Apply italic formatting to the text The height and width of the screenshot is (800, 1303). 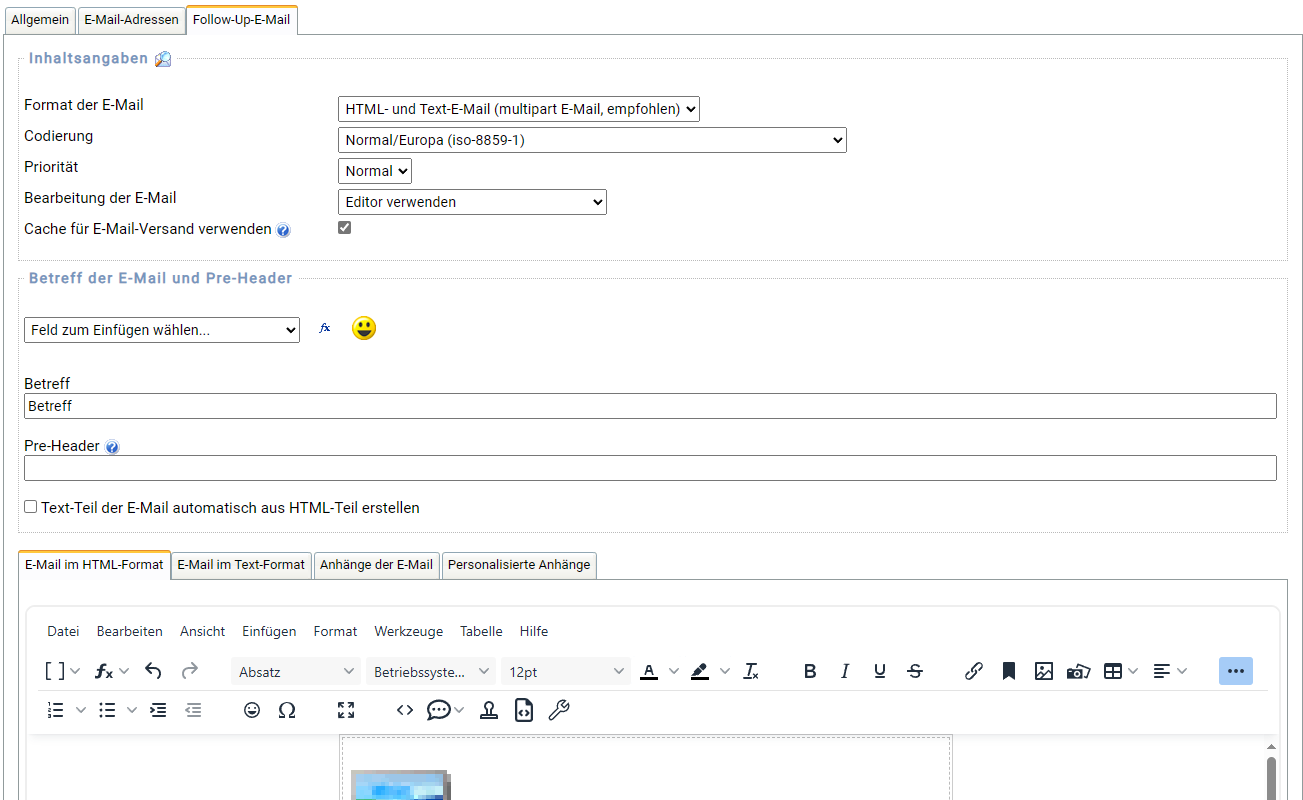pos(845,671)
